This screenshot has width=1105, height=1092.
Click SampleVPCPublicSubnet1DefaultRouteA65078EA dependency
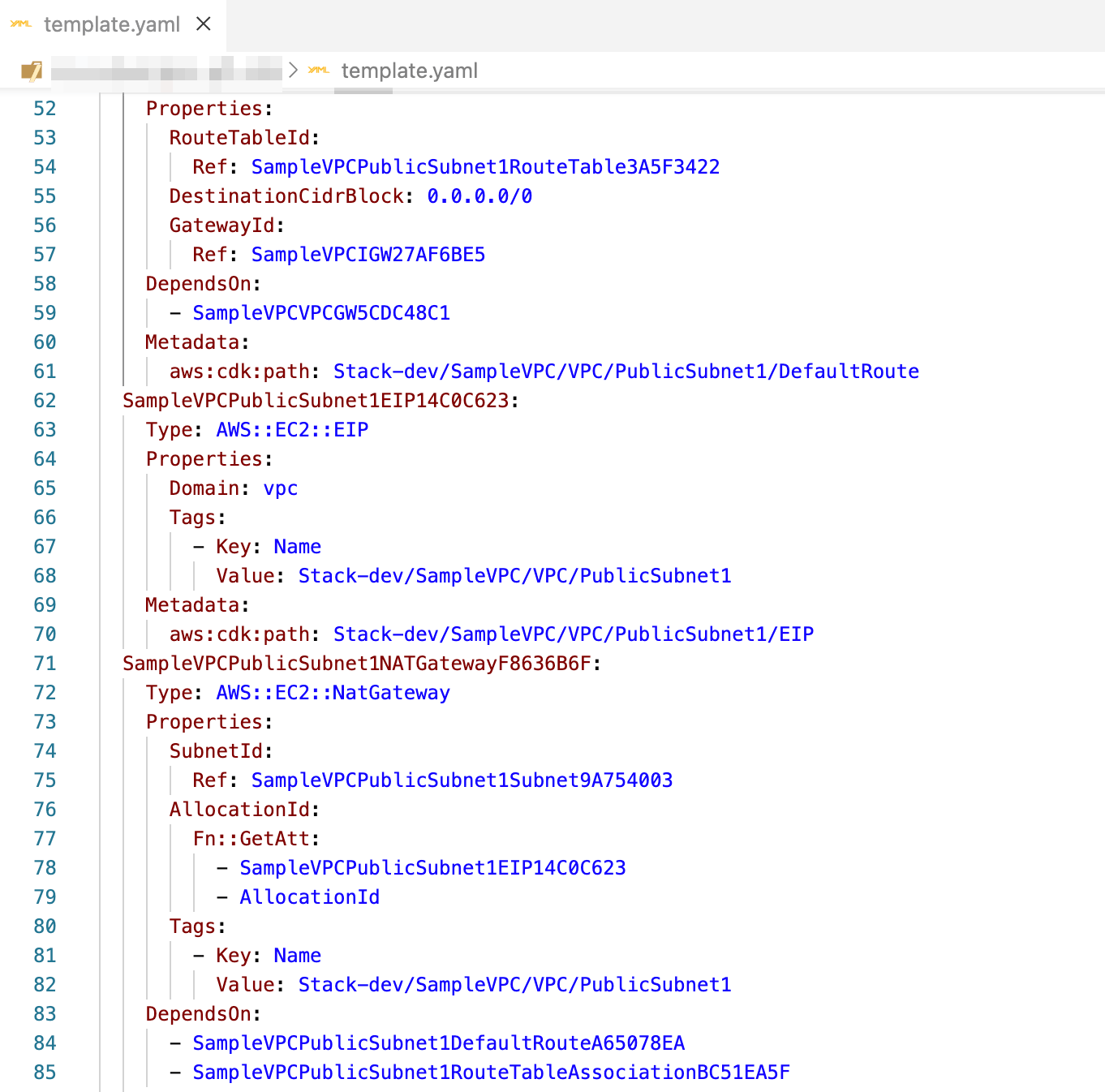pos(439,1043)
